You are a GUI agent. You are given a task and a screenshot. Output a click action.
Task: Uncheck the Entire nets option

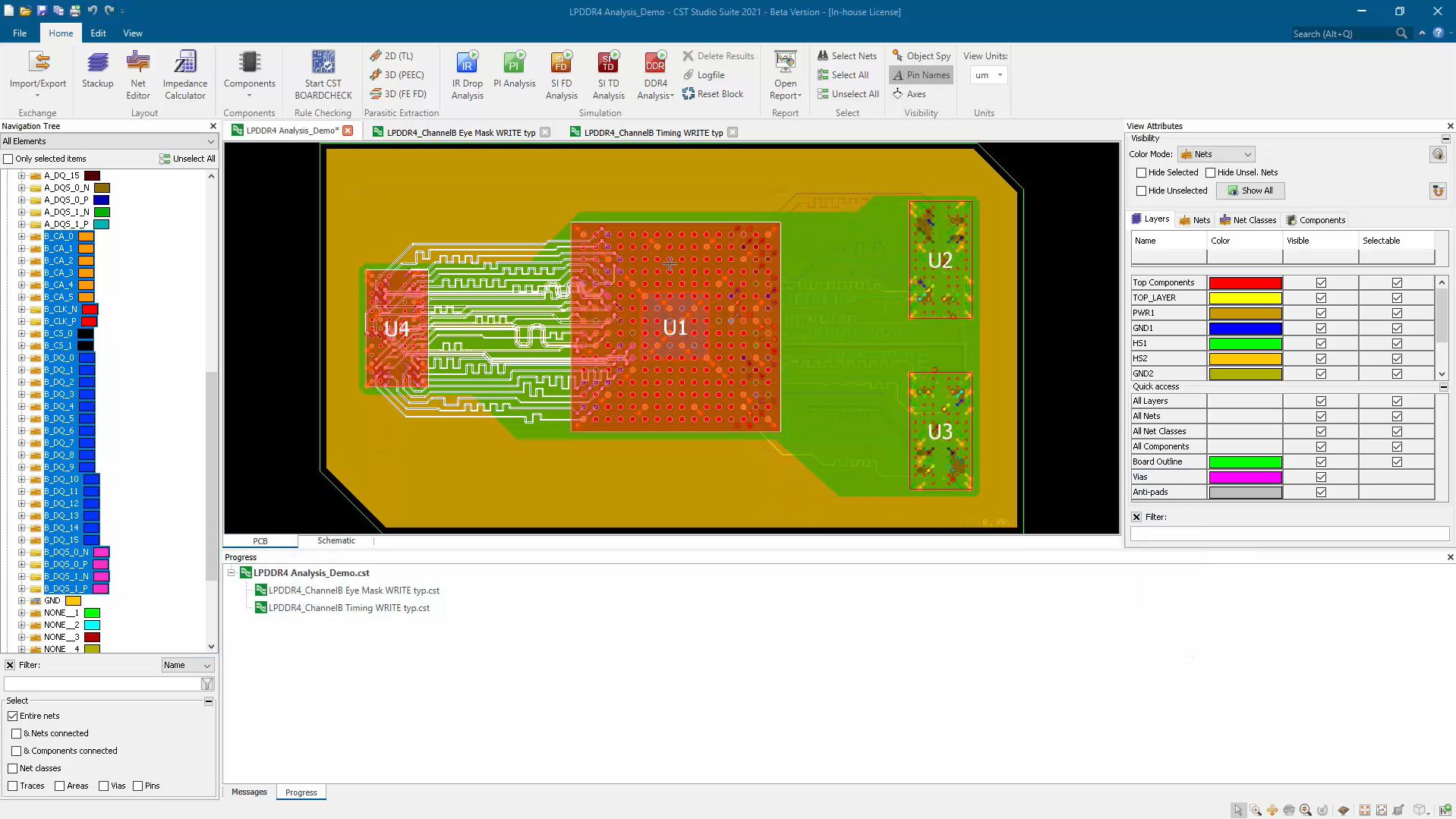pos(13,716)
